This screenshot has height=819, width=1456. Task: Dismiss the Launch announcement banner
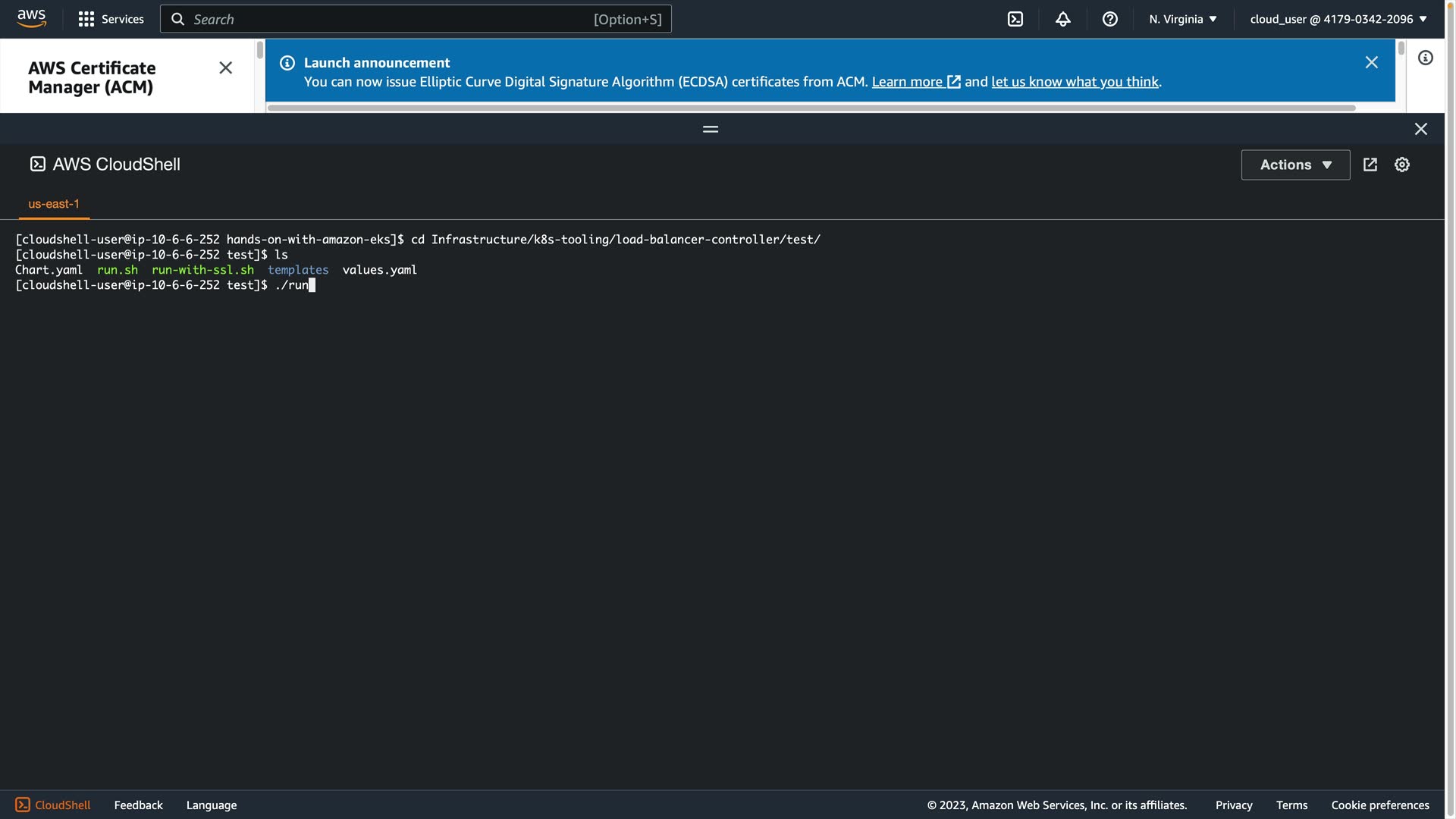click(x=1371, y=63)
